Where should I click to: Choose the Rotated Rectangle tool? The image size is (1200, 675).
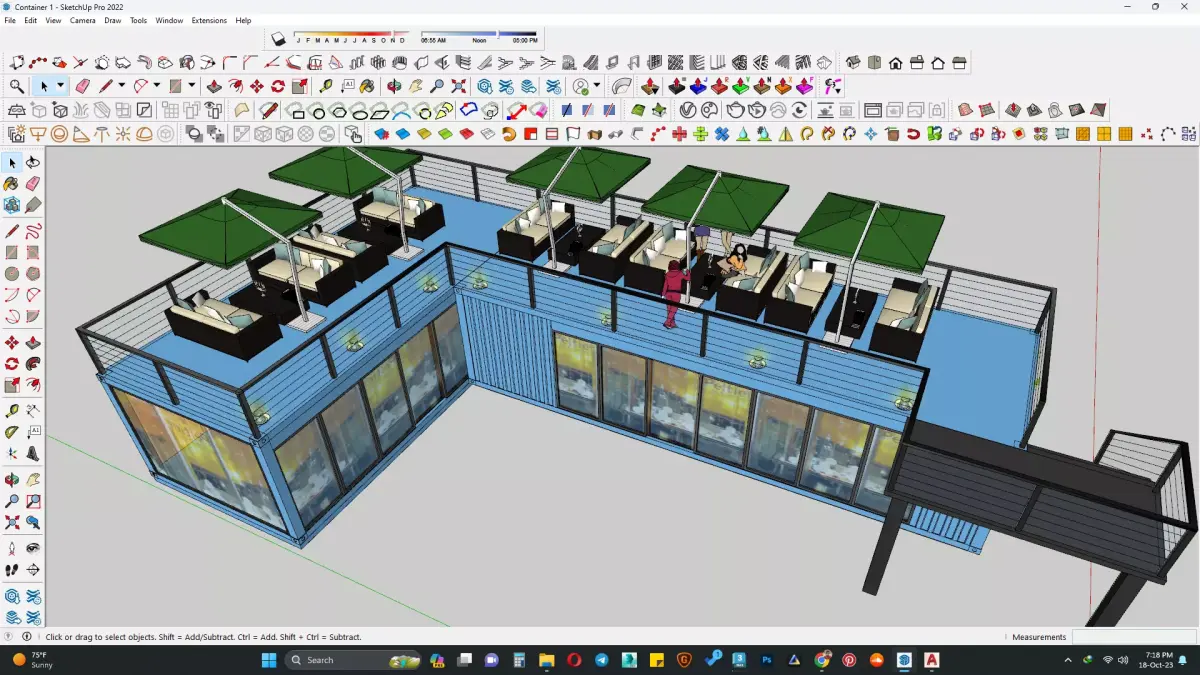click(33, 253)
